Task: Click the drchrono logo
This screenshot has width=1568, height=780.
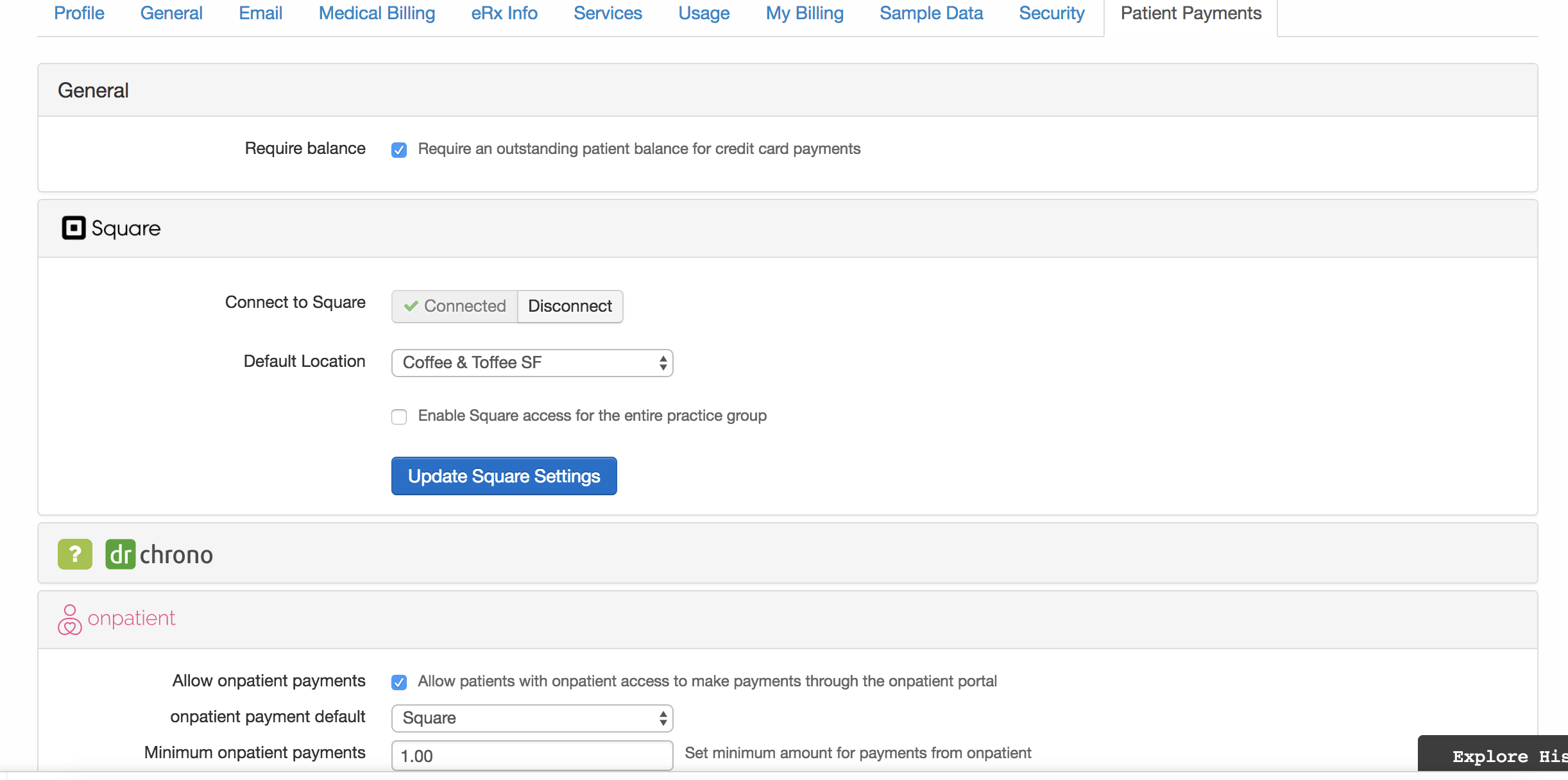Action: pos(158,554)
